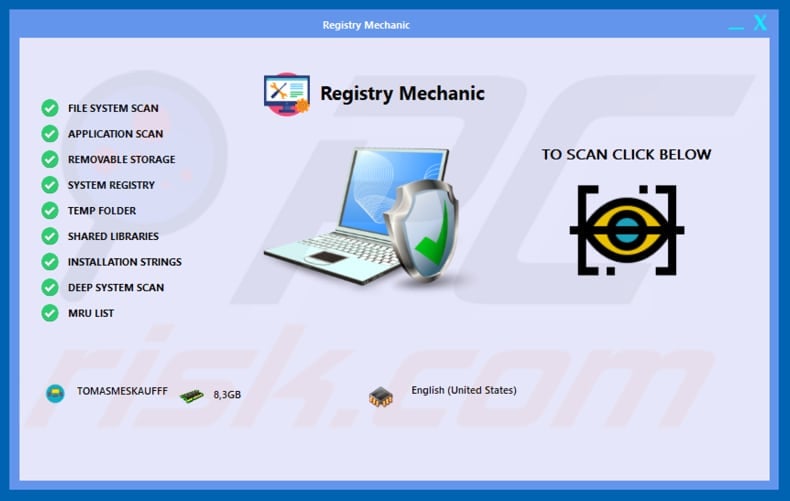Screen dimensions: 790x501
Task: Click the APPLICATION SCAN label
Action: click(115, 134)
